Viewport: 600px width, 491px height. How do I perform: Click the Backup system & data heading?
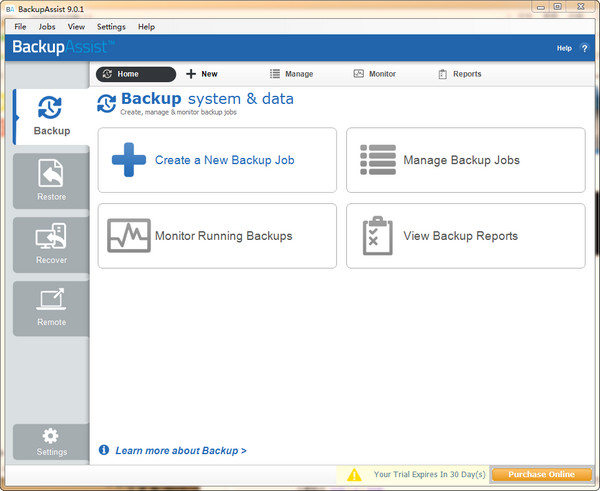[207, 99]
